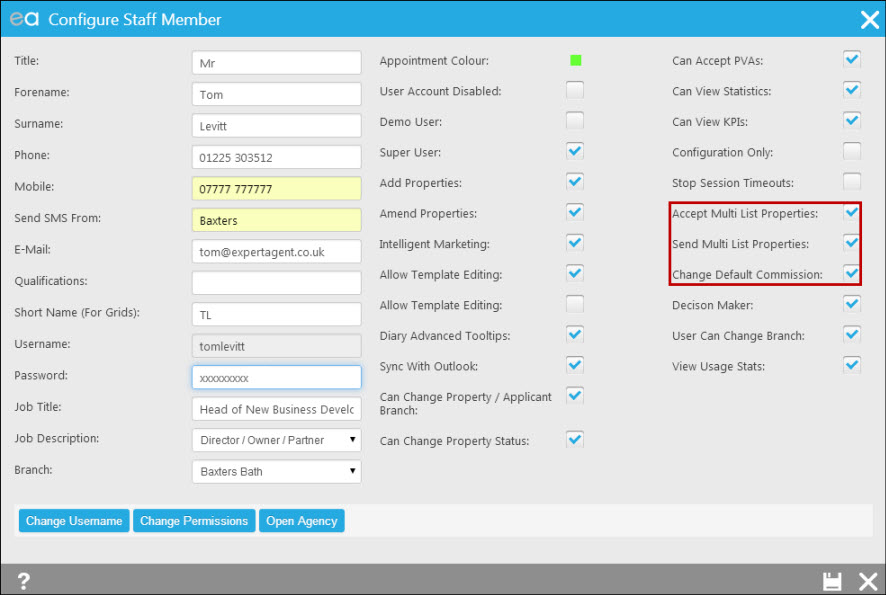Uncheck Change Default Commission

[x=852, y=273]
